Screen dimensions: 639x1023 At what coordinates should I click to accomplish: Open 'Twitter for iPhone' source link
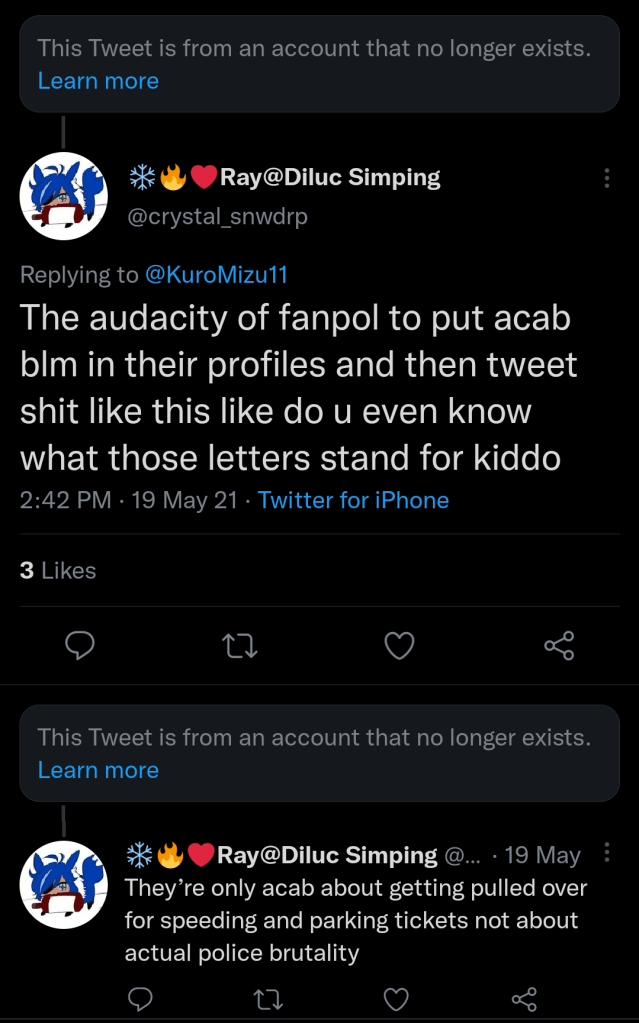353,500
